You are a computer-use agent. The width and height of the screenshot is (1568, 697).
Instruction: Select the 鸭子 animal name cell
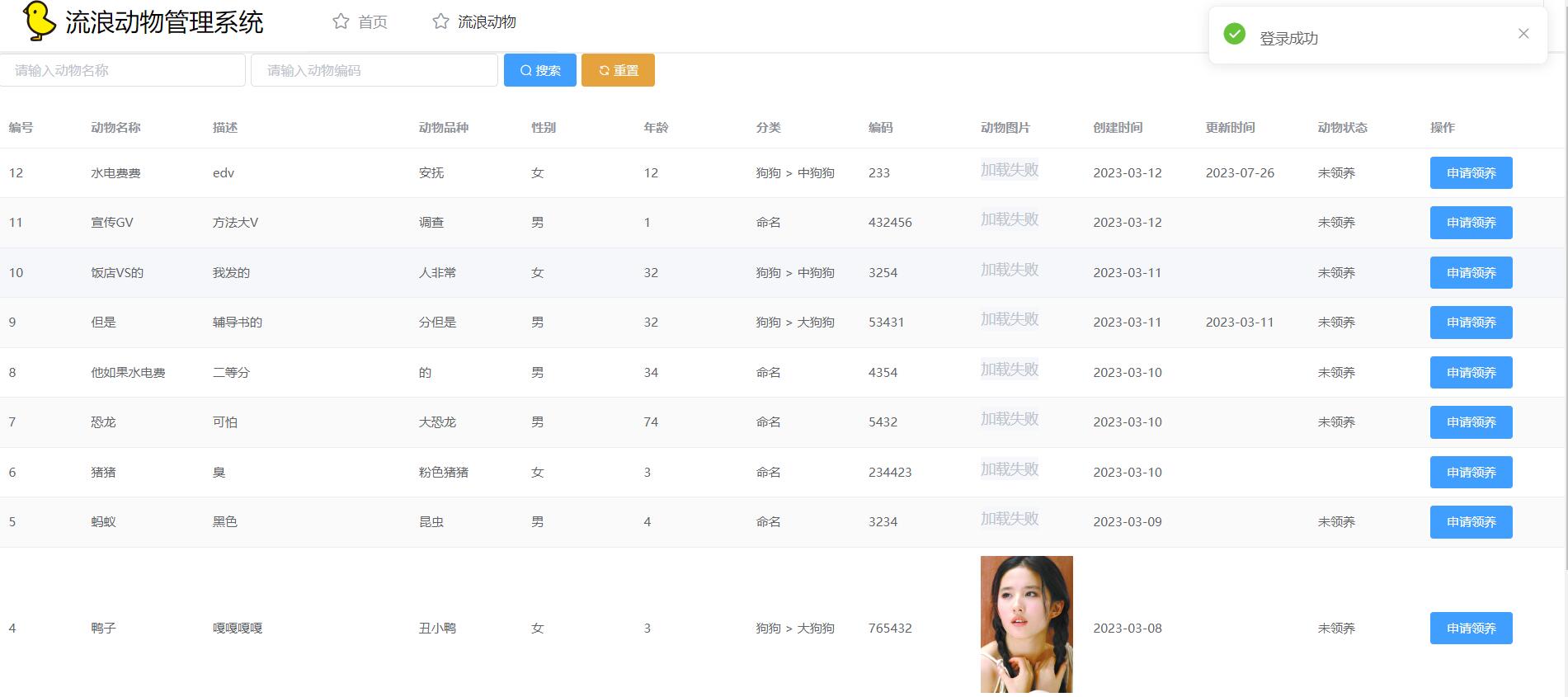[x=103, y=629]
